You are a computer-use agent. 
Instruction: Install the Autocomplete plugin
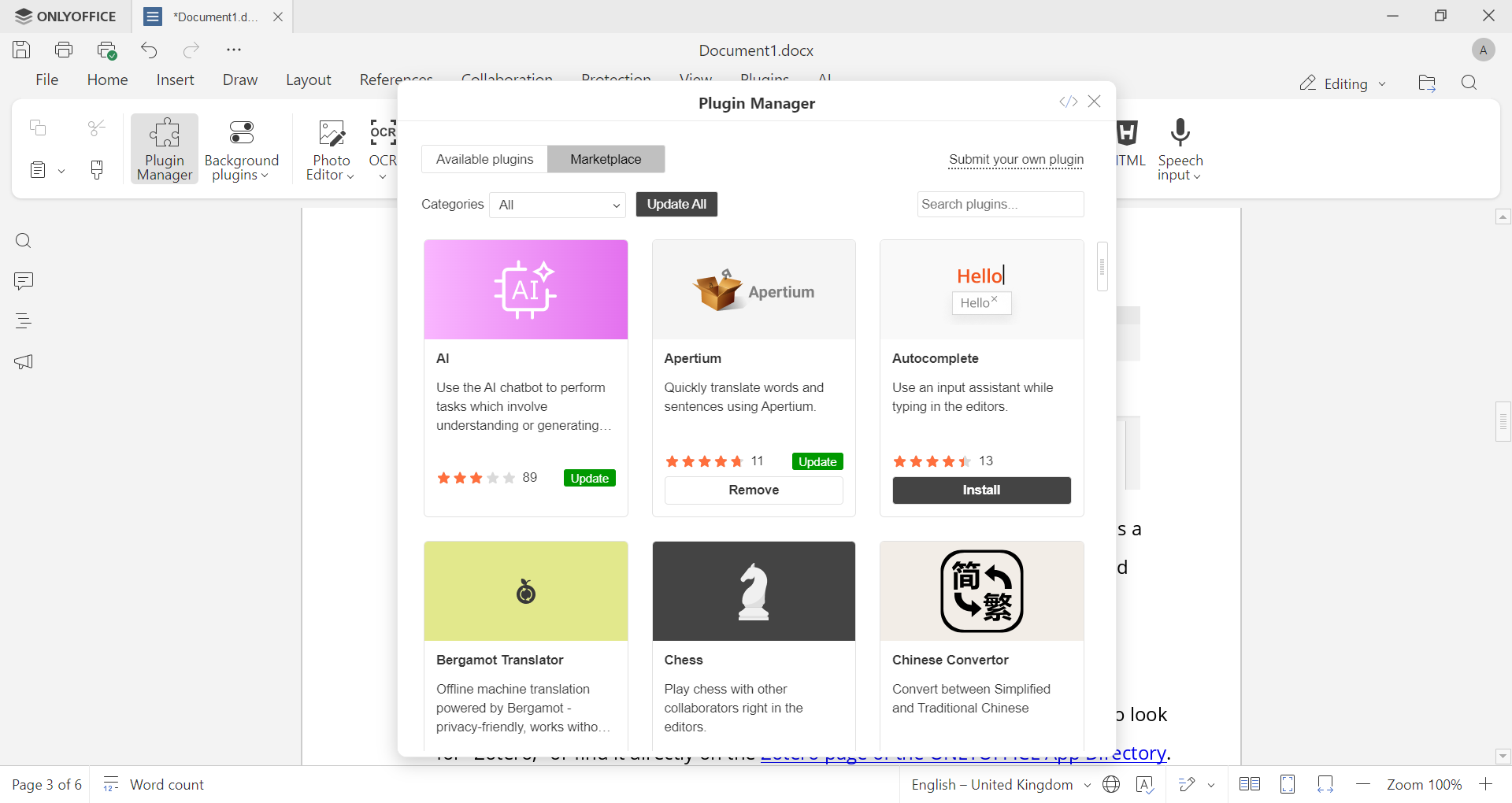coord(981,490)
